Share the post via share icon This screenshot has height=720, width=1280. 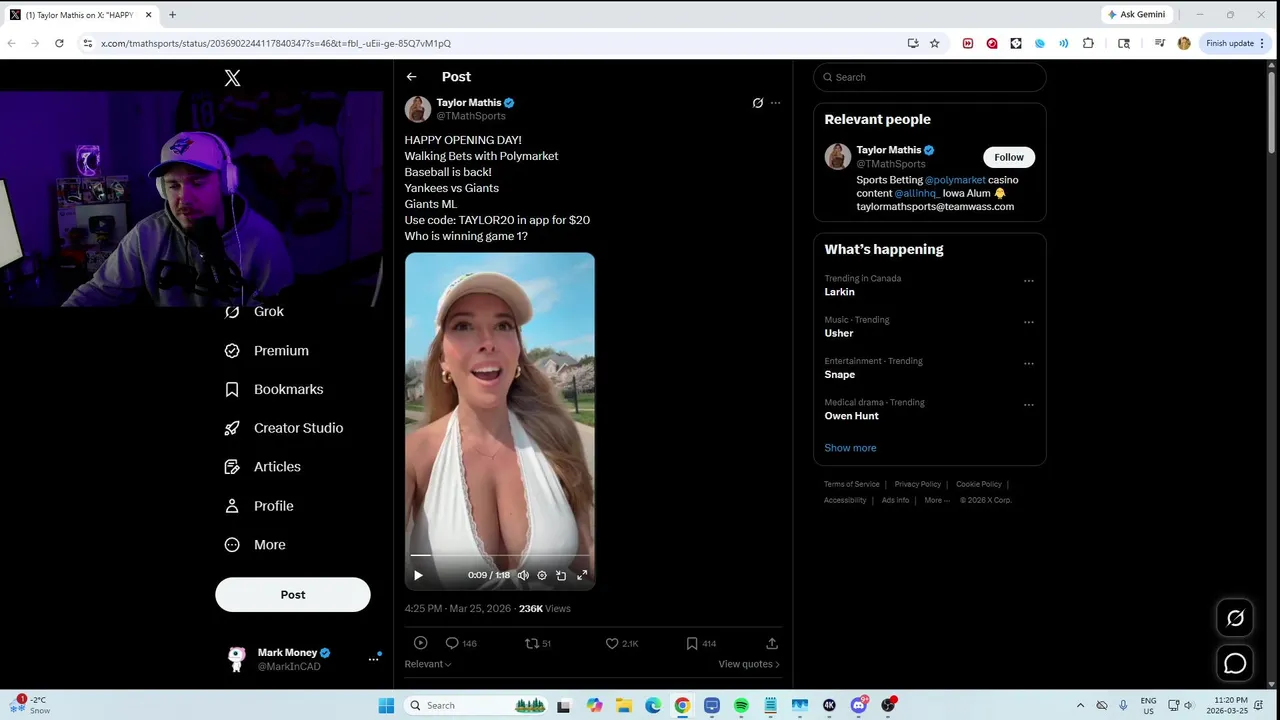772,643
